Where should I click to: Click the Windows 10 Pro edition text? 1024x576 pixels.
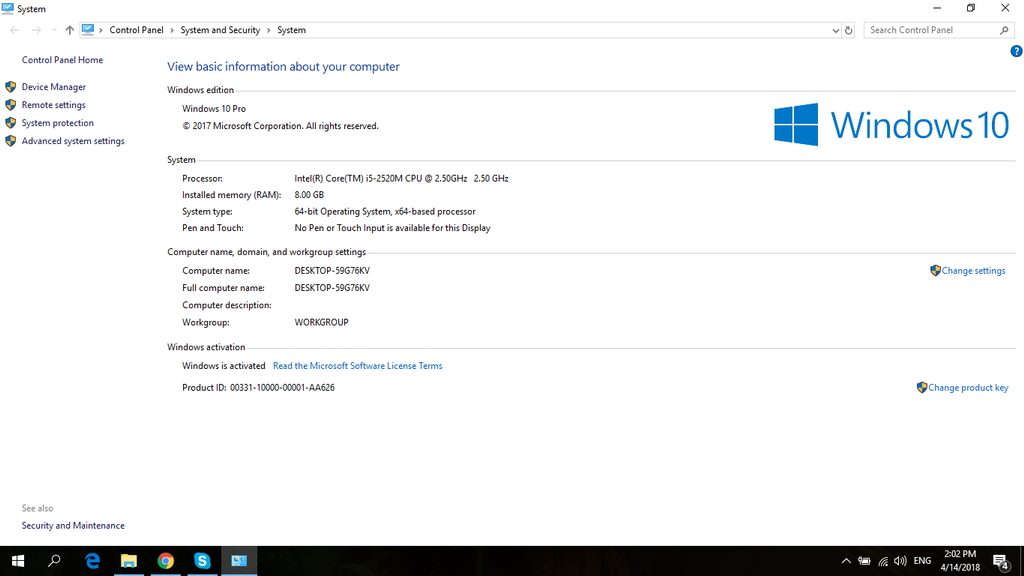[x=214, y=108]
